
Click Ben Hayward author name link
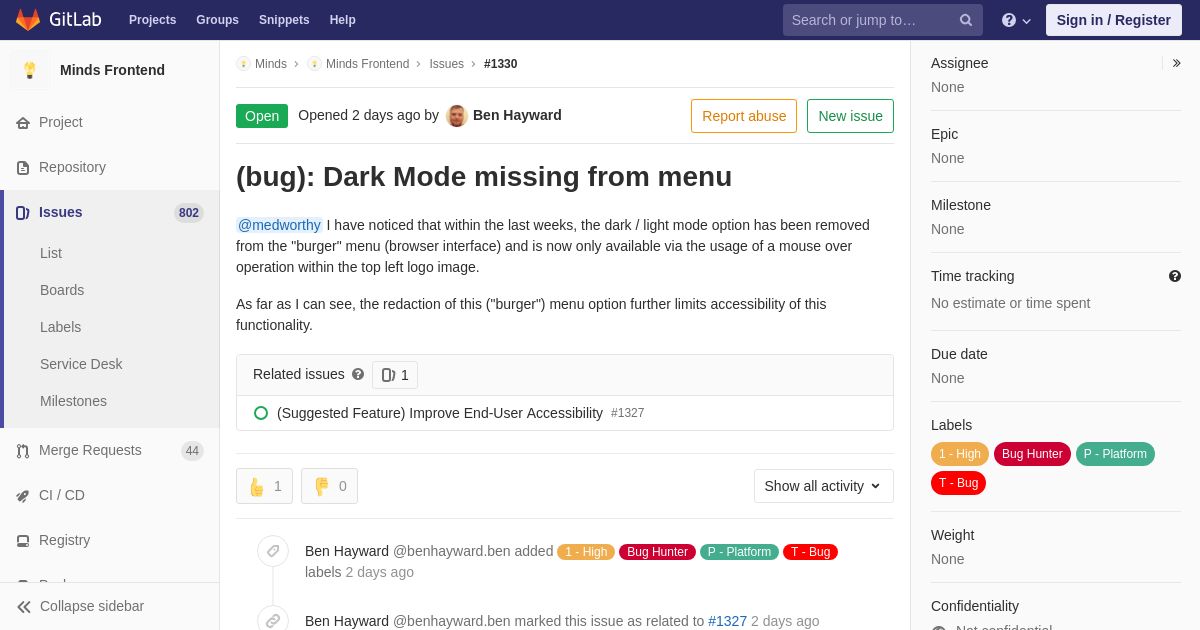pyautogui.click(x=517, y=115)
